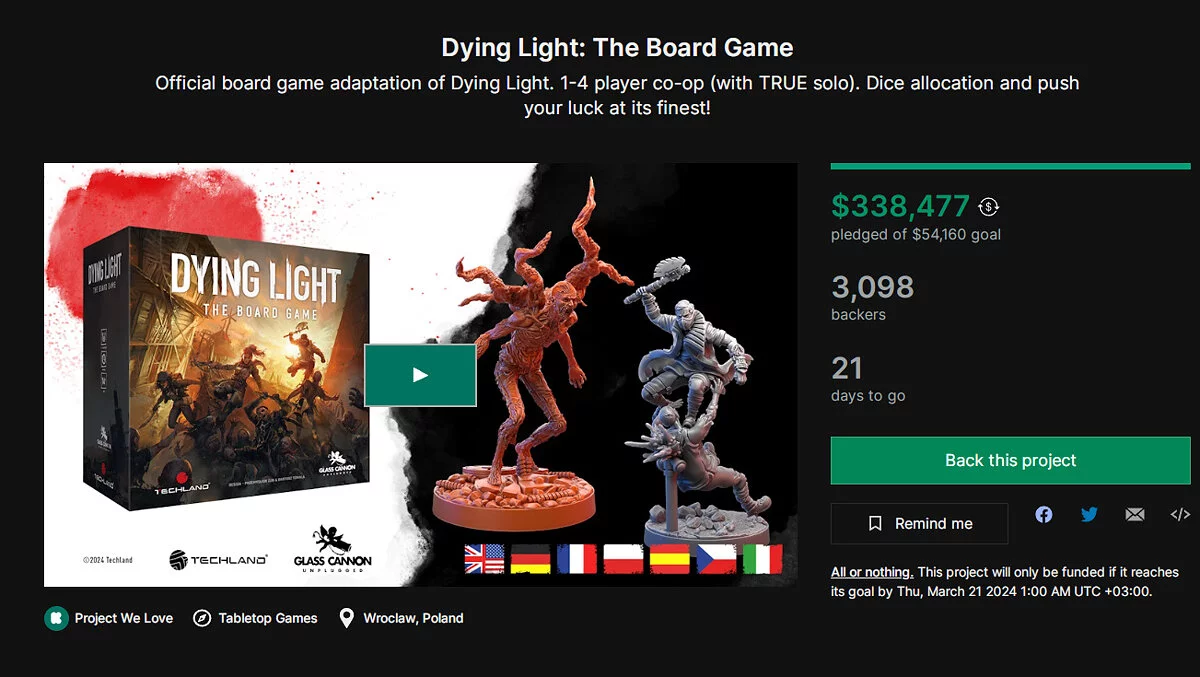
Task: Click the Dying Light: The Board Game title
Action: 617,47
